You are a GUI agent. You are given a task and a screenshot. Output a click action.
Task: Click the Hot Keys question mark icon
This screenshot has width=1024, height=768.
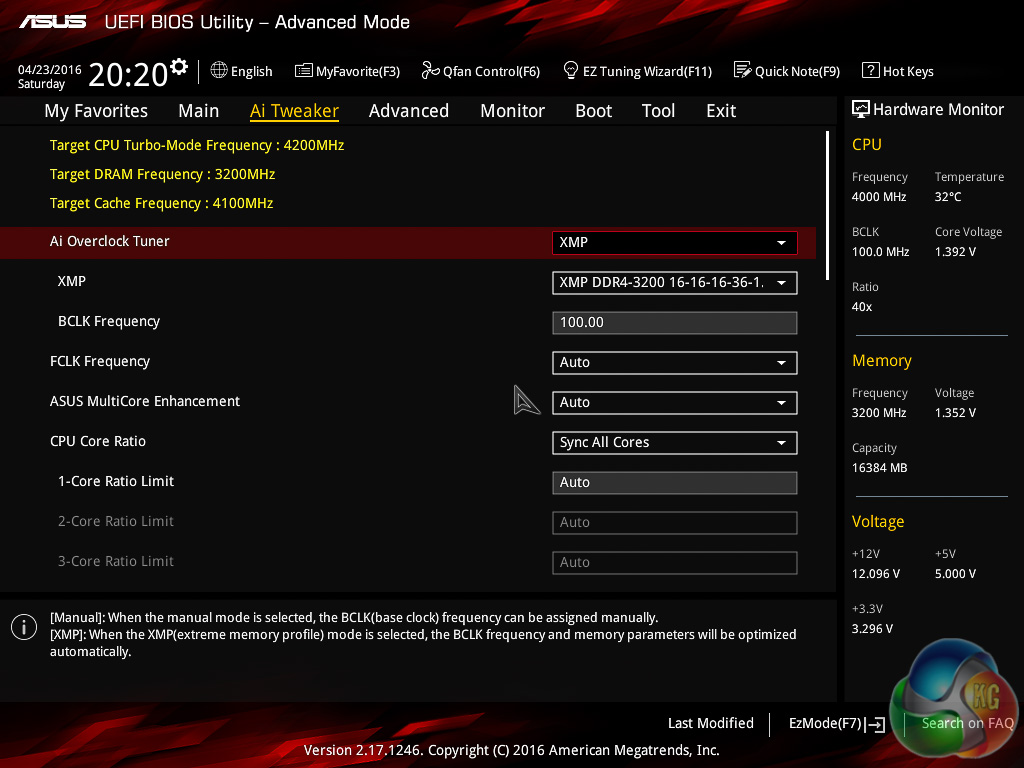[x=871, y=70]
